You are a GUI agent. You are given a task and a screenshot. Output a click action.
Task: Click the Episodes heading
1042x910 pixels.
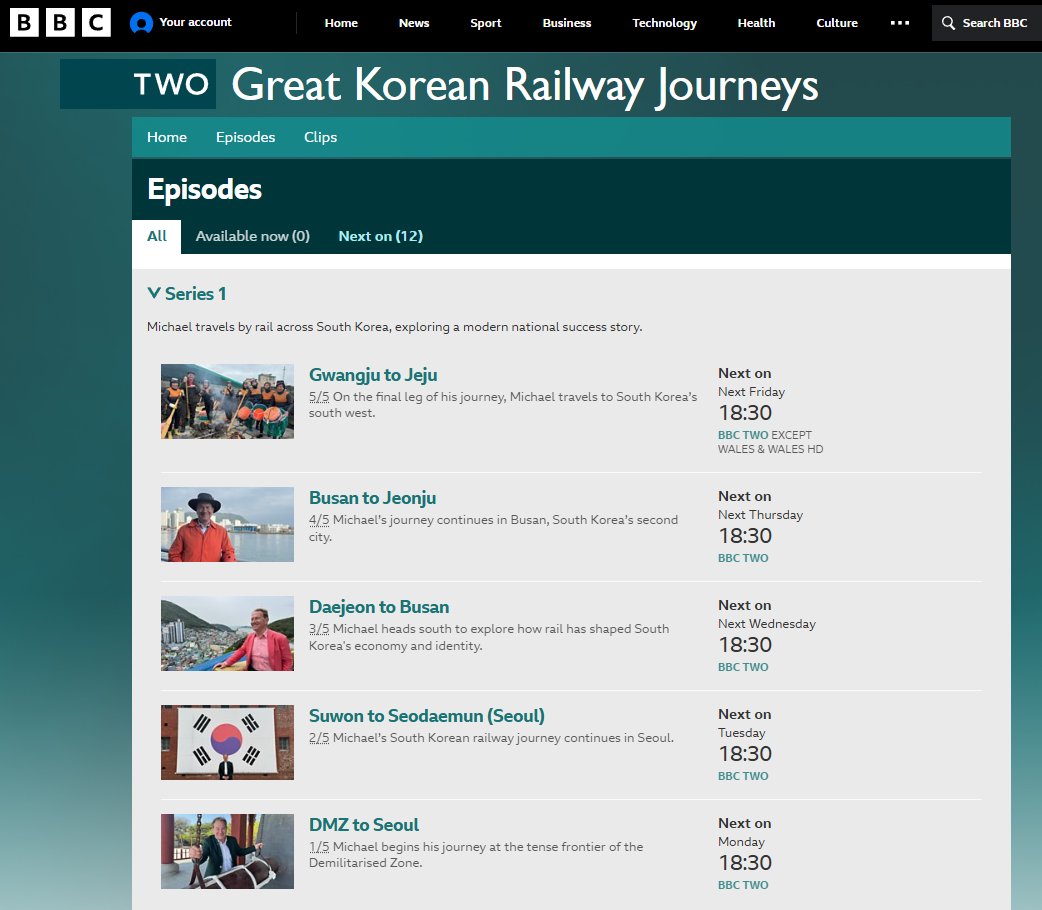click(x=205, y=189)
